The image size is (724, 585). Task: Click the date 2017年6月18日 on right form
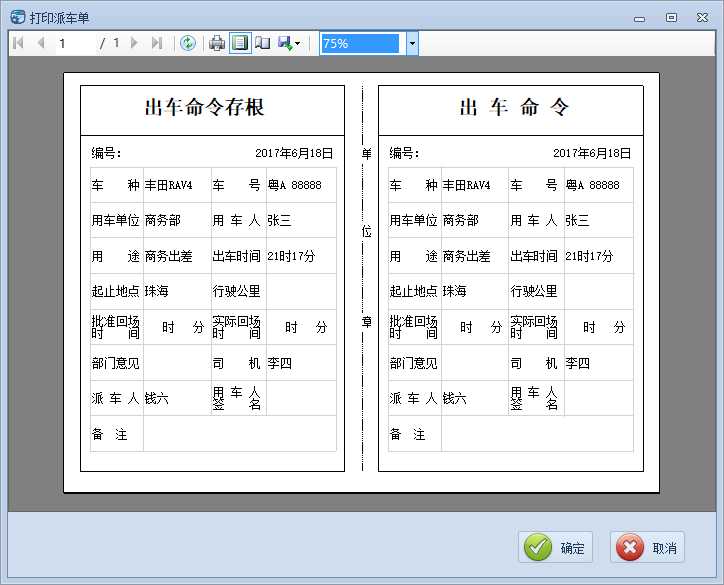click(x=592, y=153)
